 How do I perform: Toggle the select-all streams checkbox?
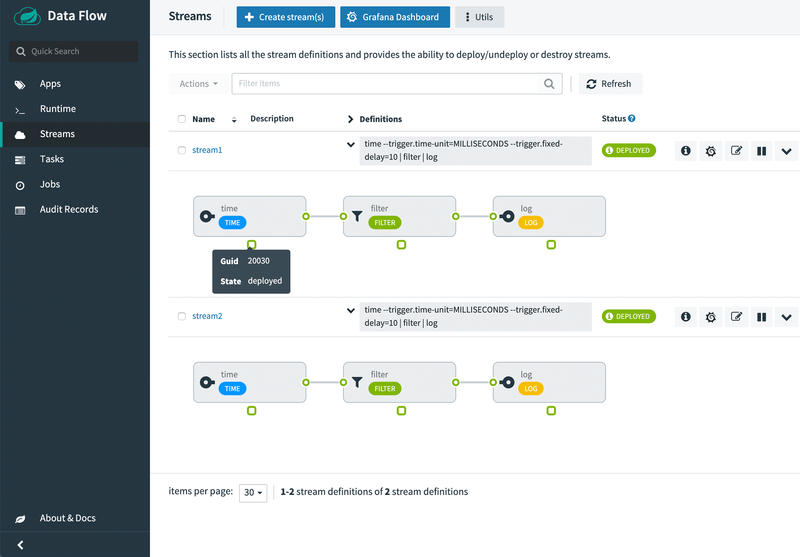182,119
